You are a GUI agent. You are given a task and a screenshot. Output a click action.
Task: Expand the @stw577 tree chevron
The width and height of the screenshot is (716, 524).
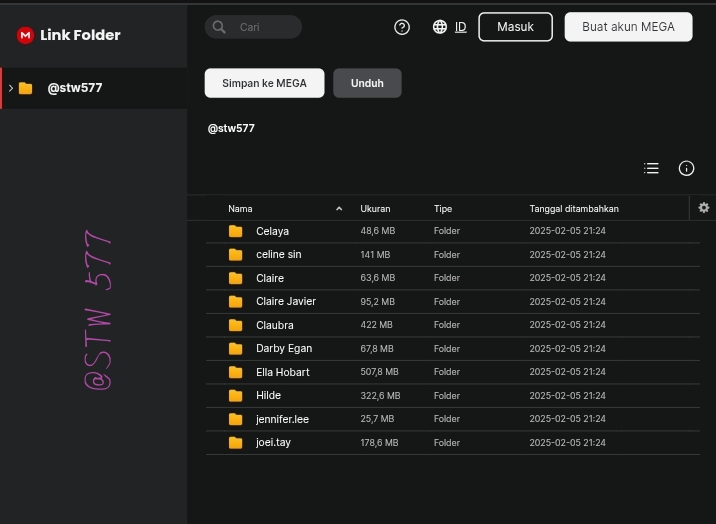point(11,88)
